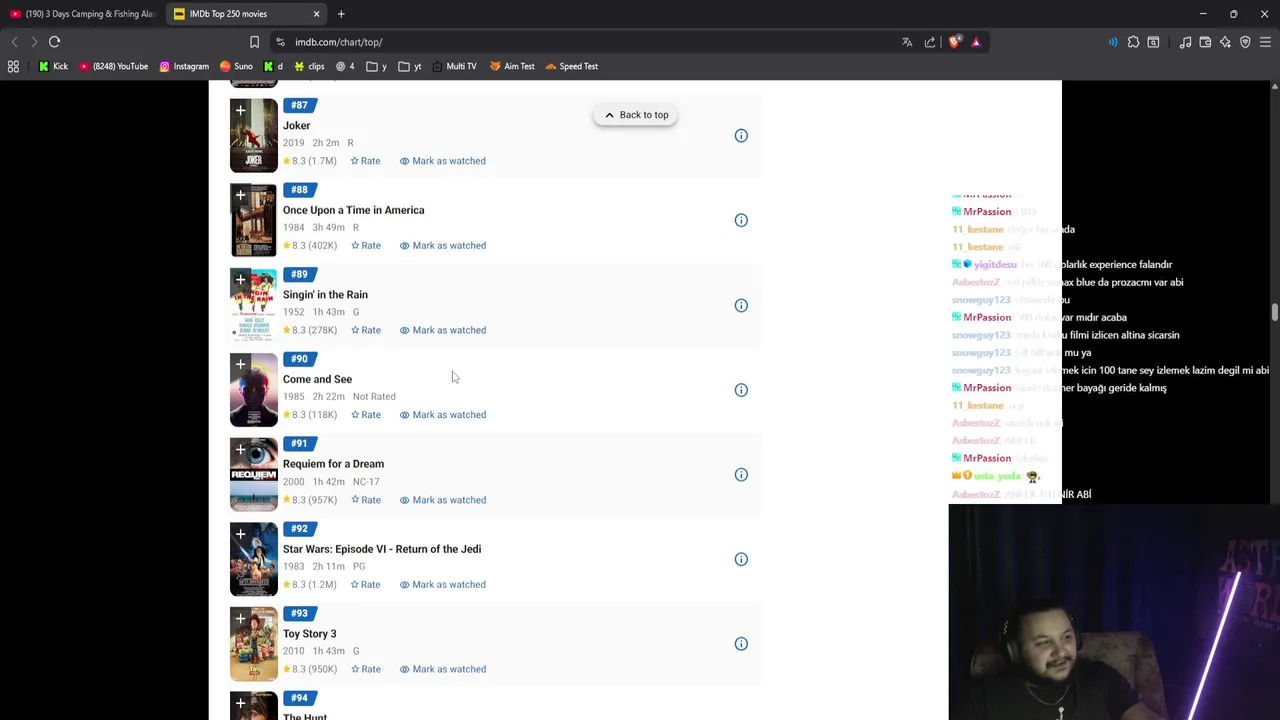The image size is (1280, 720).
Task: Mark Once Upon a Time in America as watched
Action: 443,245
